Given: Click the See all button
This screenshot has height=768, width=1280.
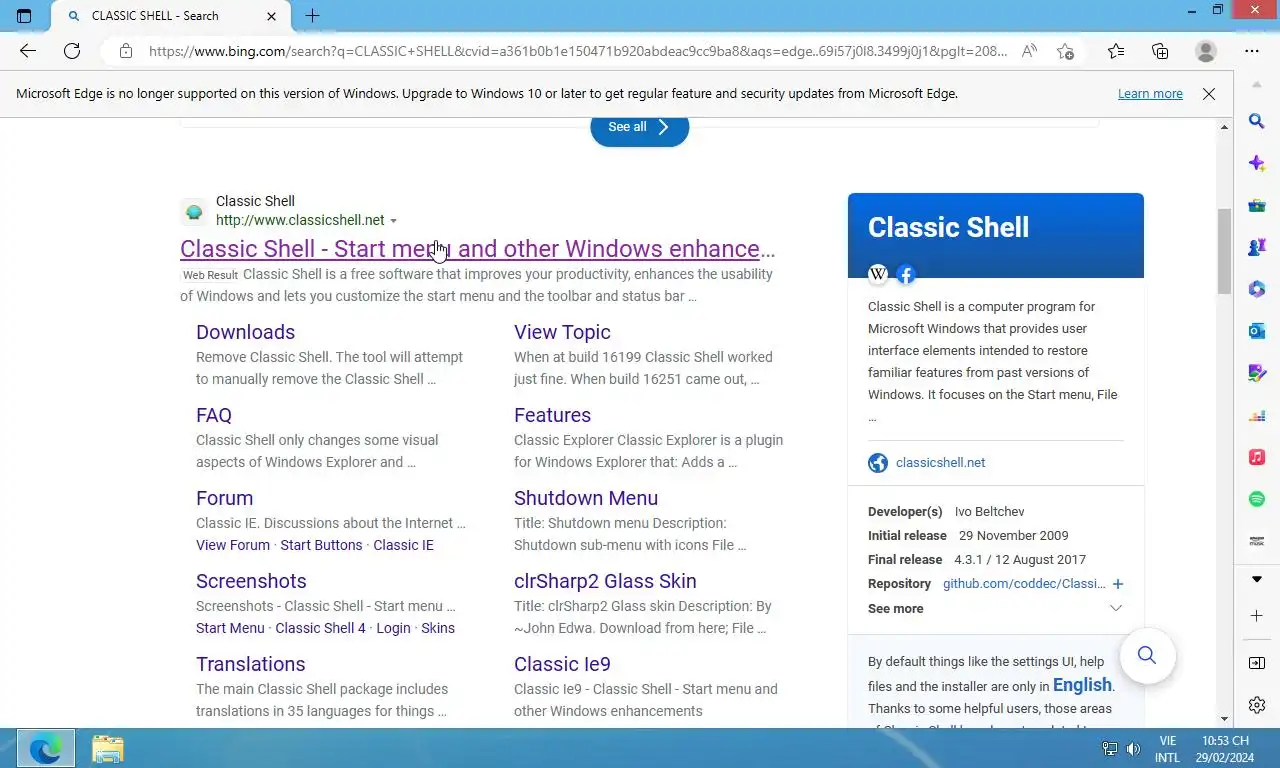Looking at the screenshot, I should coord(639,127).
